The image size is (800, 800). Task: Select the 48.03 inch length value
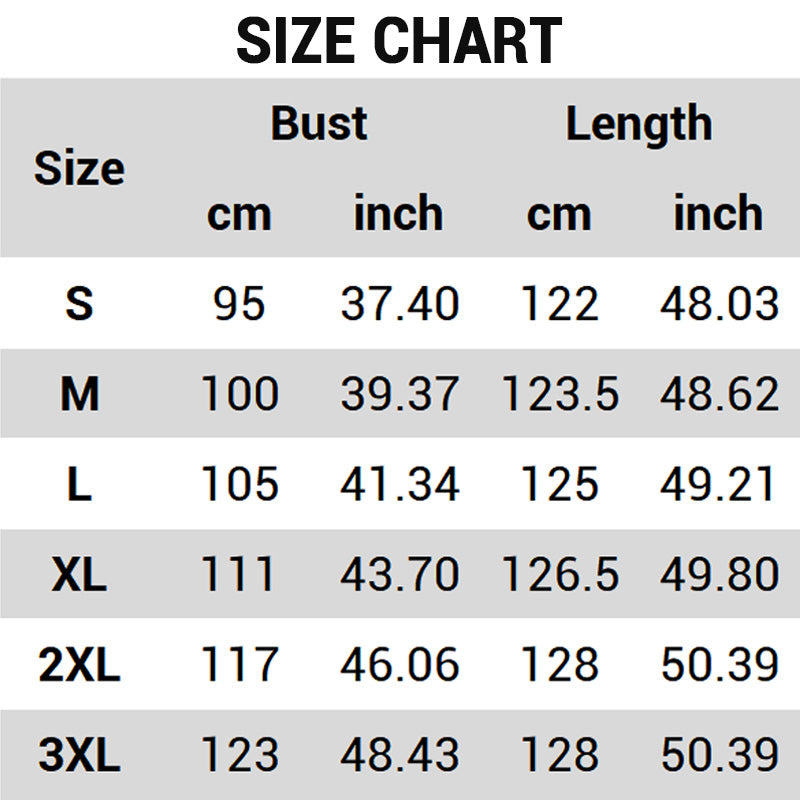click(x=718, y=304)
